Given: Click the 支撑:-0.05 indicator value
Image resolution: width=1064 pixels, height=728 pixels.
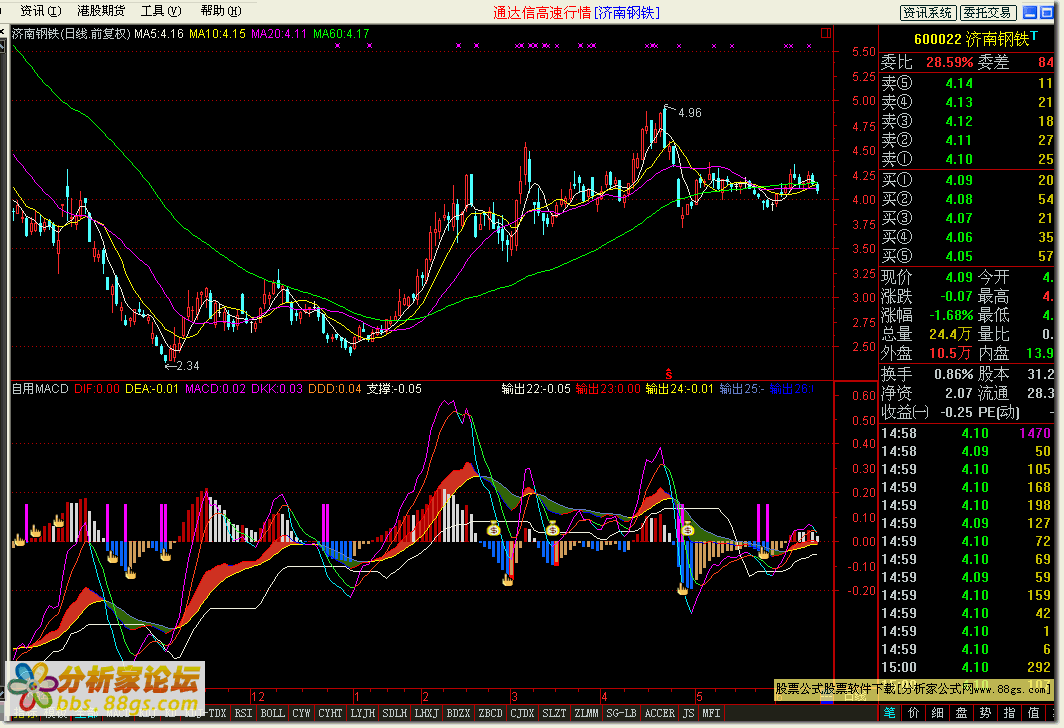Looking at the screenshot, I should pyautogui.click(x=394, y=389).
